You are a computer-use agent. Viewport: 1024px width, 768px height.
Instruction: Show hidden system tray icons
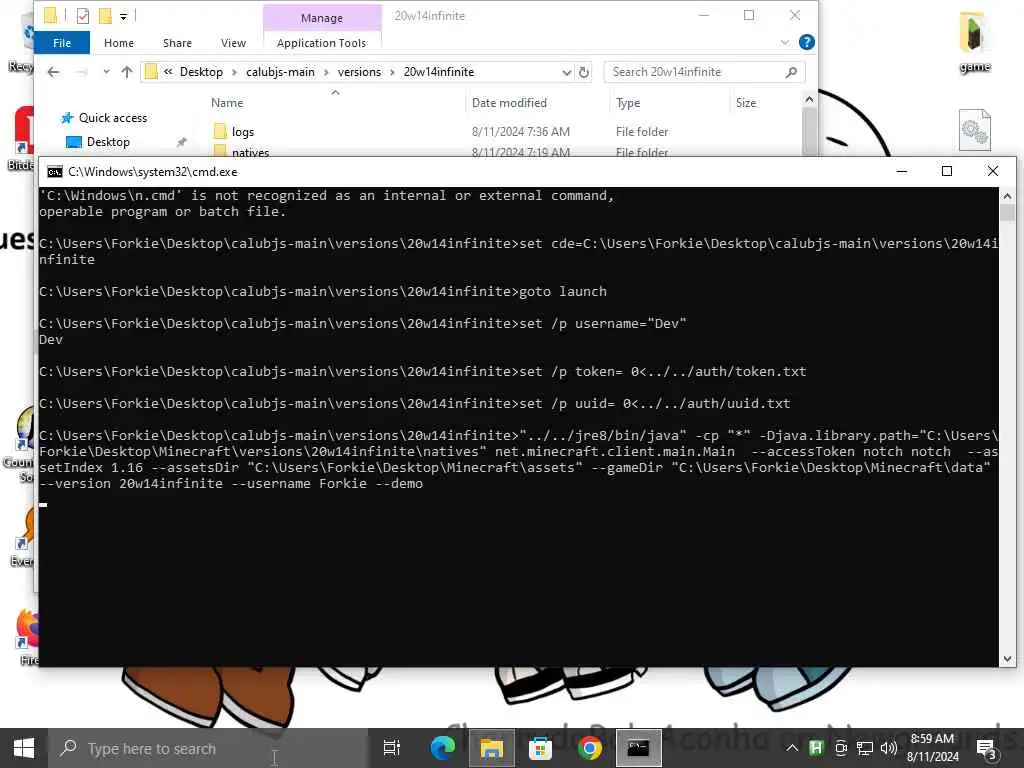792,748
